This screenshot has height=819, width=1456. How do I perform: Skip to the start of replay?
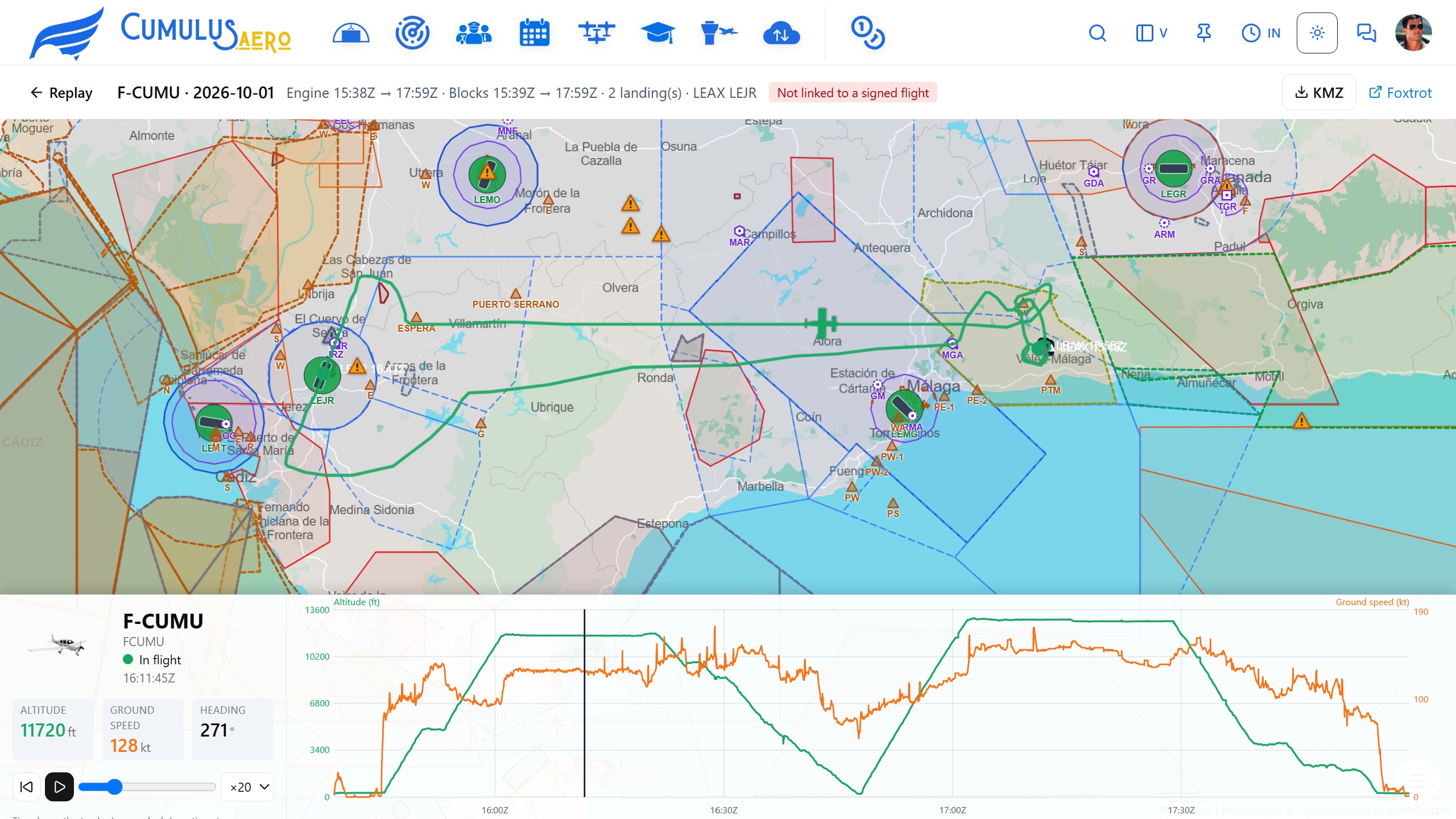(x=26, y=787)
